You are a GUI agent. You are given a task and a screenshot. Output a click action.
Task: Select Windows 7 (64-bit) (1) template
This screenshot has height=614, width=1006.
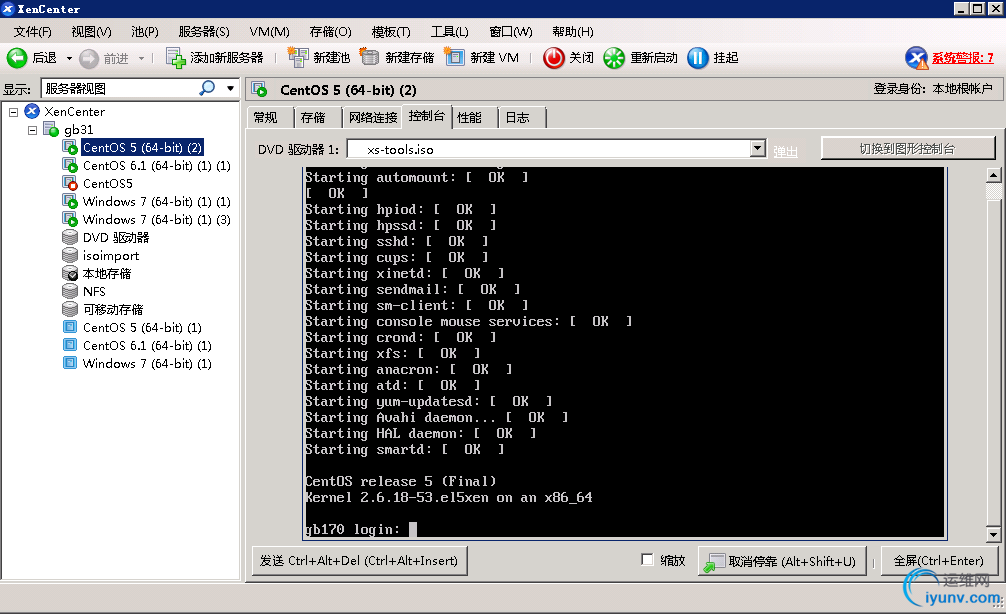147,363
